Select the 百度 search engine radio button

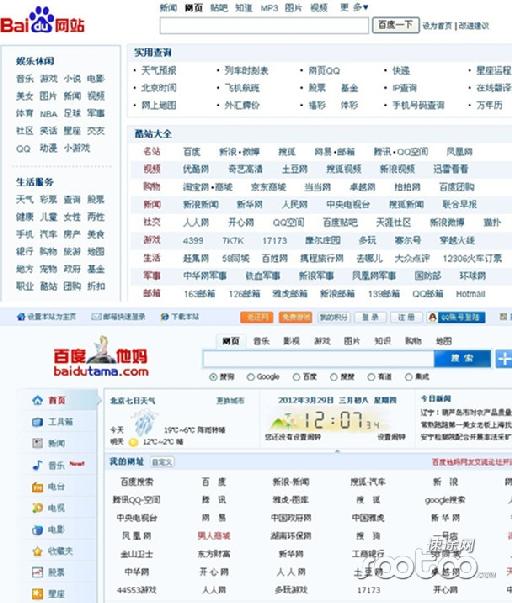296,377
